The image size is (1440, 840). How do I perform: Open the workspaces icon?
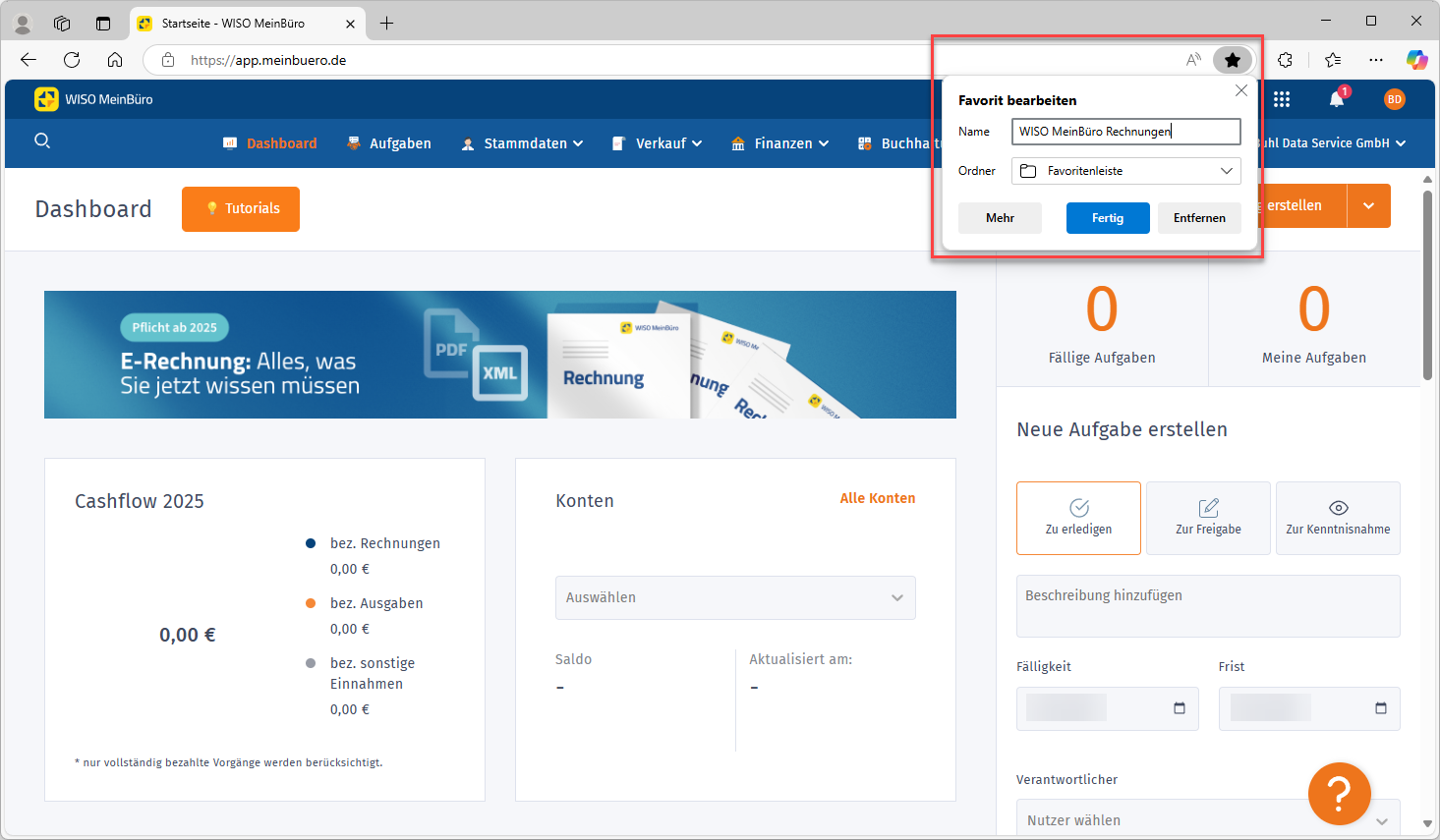coord(62,23)
